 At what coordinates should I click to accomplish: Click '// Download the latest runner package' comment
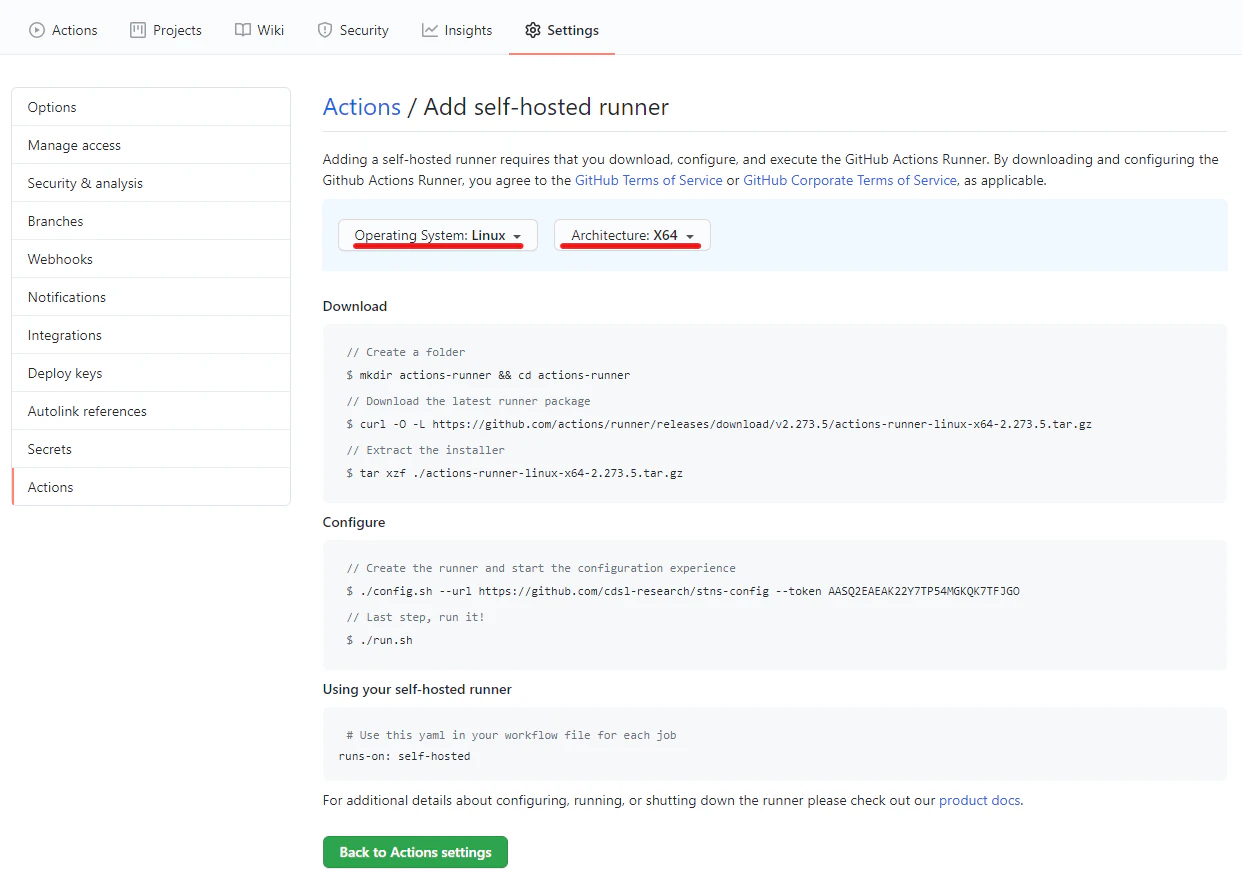pyautogui.click(x=468, y=401)
